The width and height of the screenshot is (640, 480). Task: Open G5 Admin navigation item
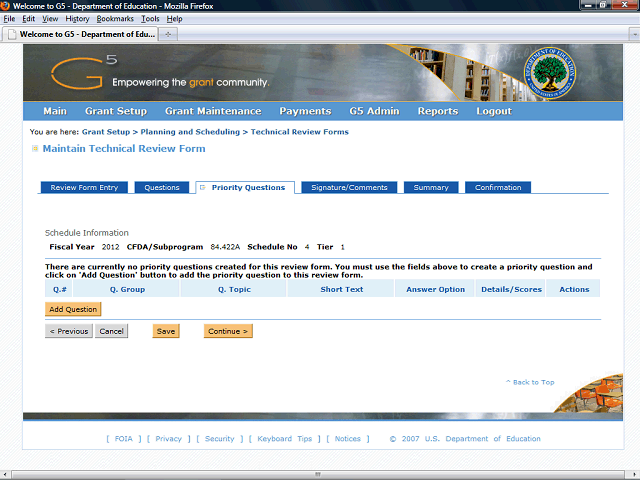pyautogui.click(x=374, y=111)
